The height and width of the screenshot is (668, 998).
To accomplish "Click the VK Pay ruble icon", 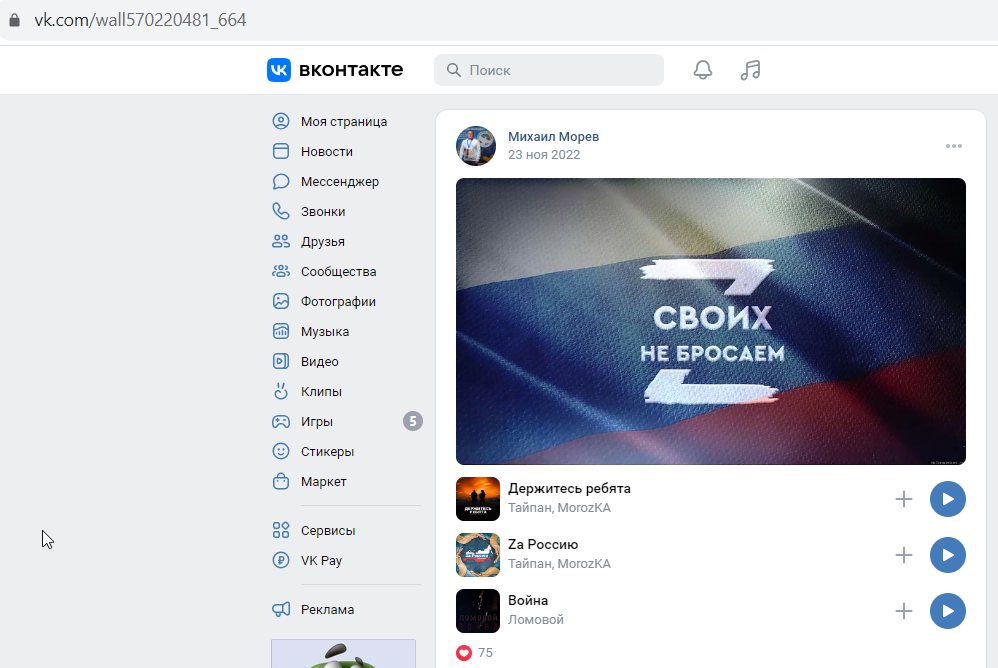I will point(281,560).
